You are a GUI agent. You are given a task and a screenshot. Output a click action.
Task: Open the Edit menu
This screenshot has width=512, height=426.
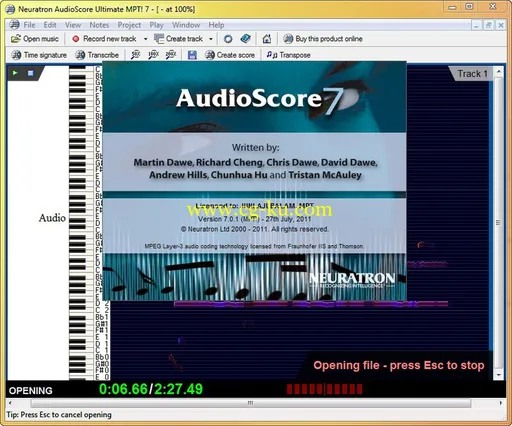pyautogui.click(x=50, y=25)
